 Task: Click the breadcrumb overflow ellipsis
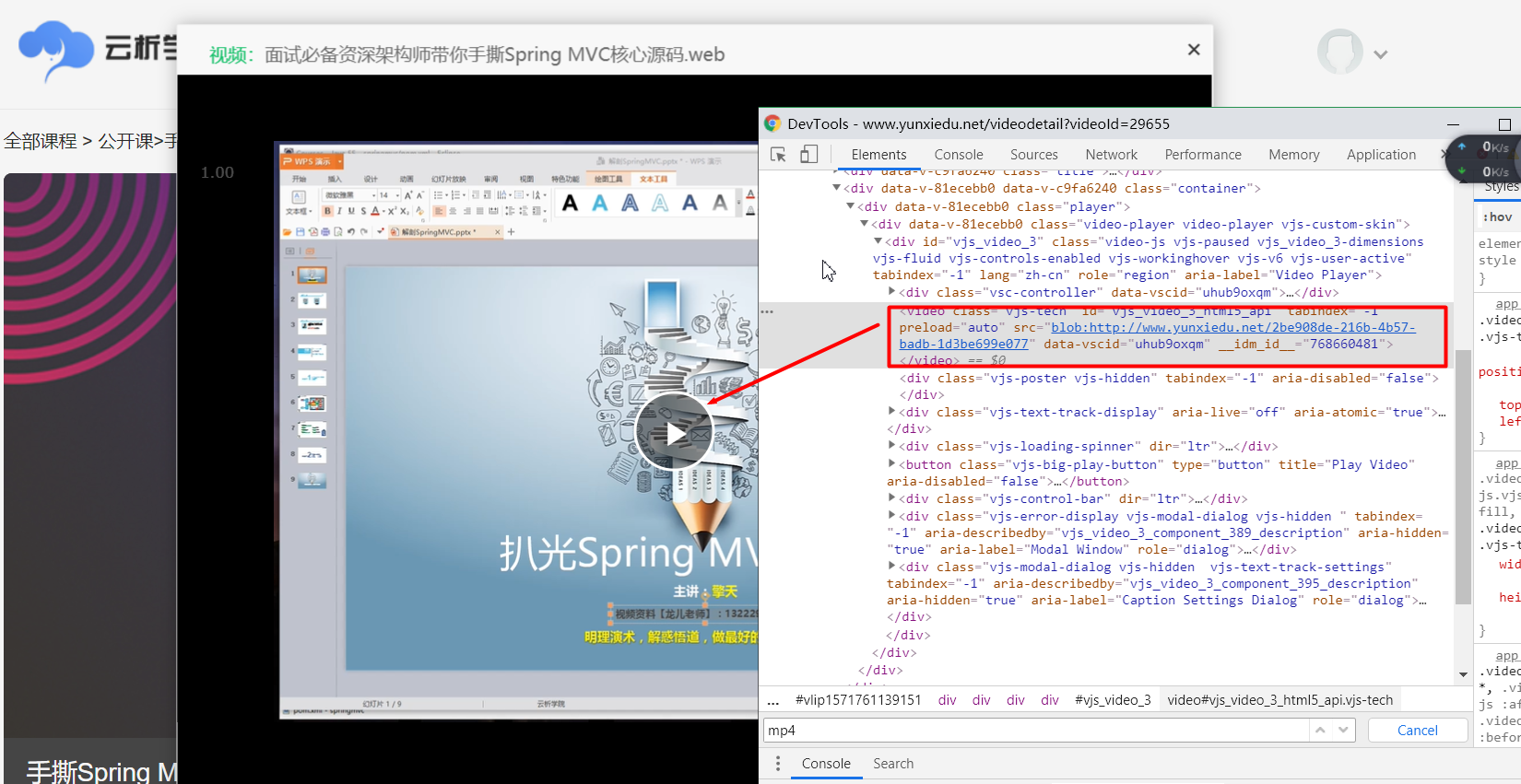(x=772, y=701)
